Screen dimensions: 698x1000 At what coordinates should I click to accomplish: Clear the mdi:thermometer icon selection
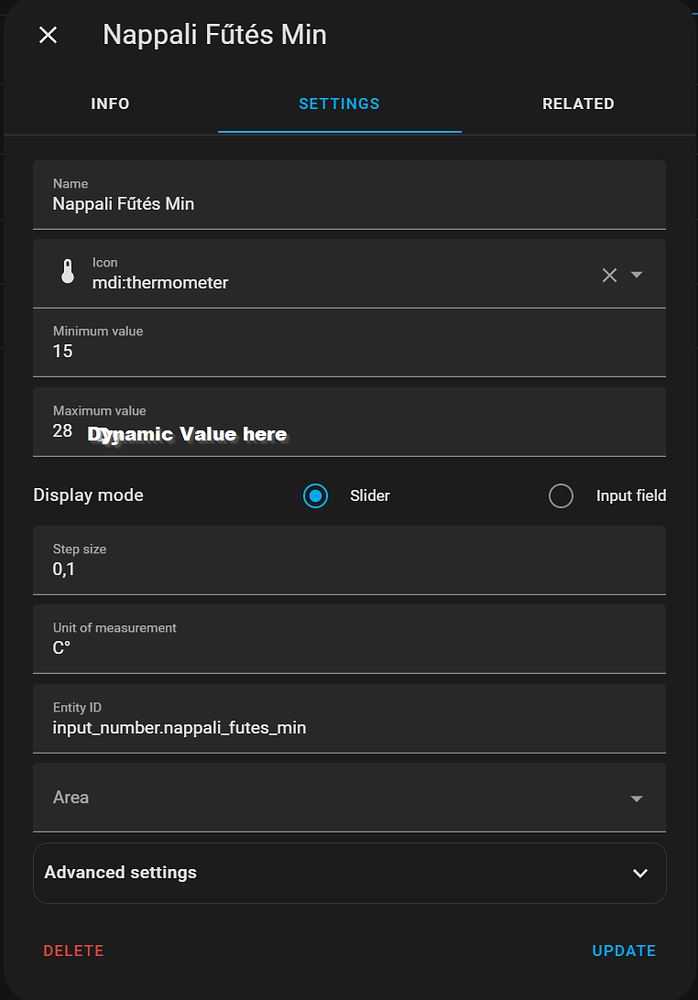609,274
